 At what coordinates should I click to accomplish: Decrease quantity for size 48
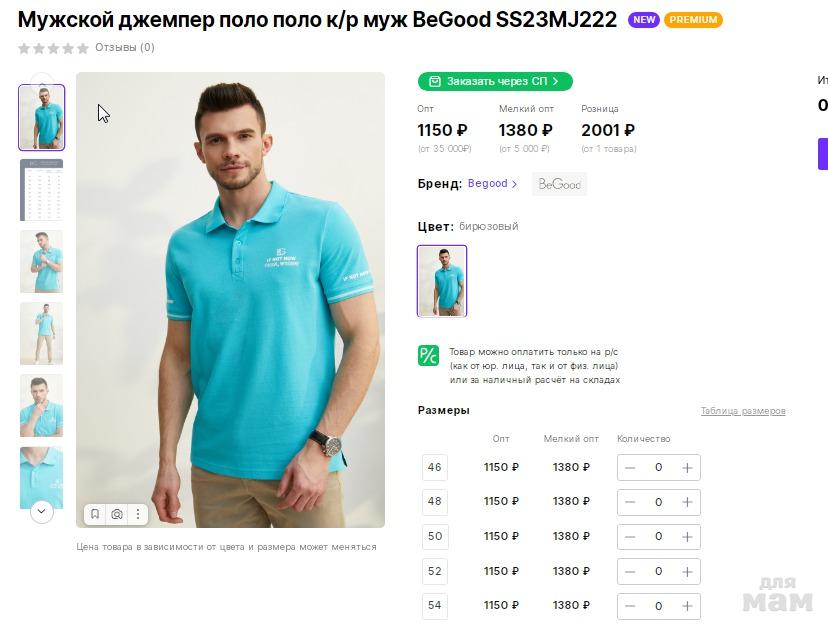630,502
